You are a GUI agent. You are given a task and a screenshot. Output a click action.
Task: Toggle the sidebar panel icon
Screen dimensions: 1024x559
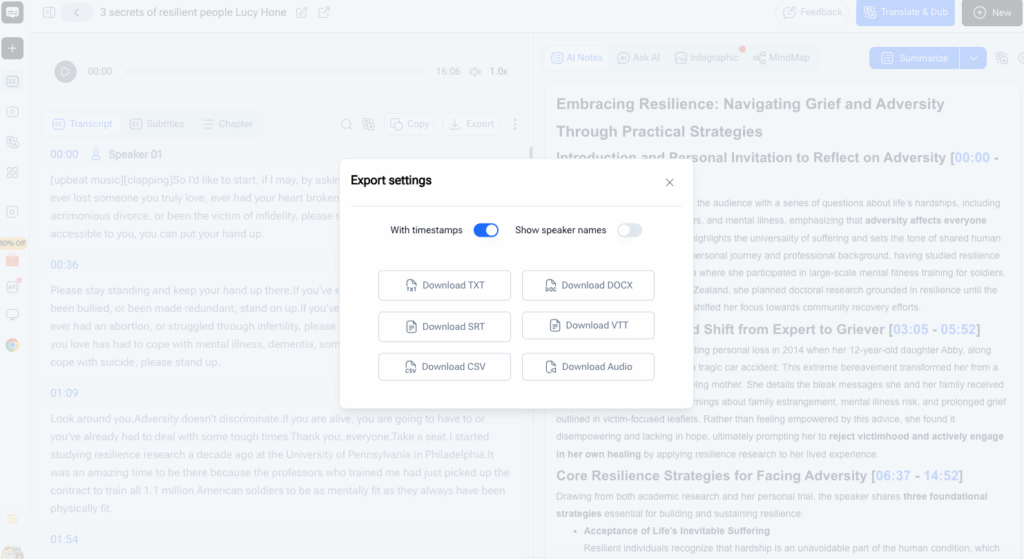point(49,12)
